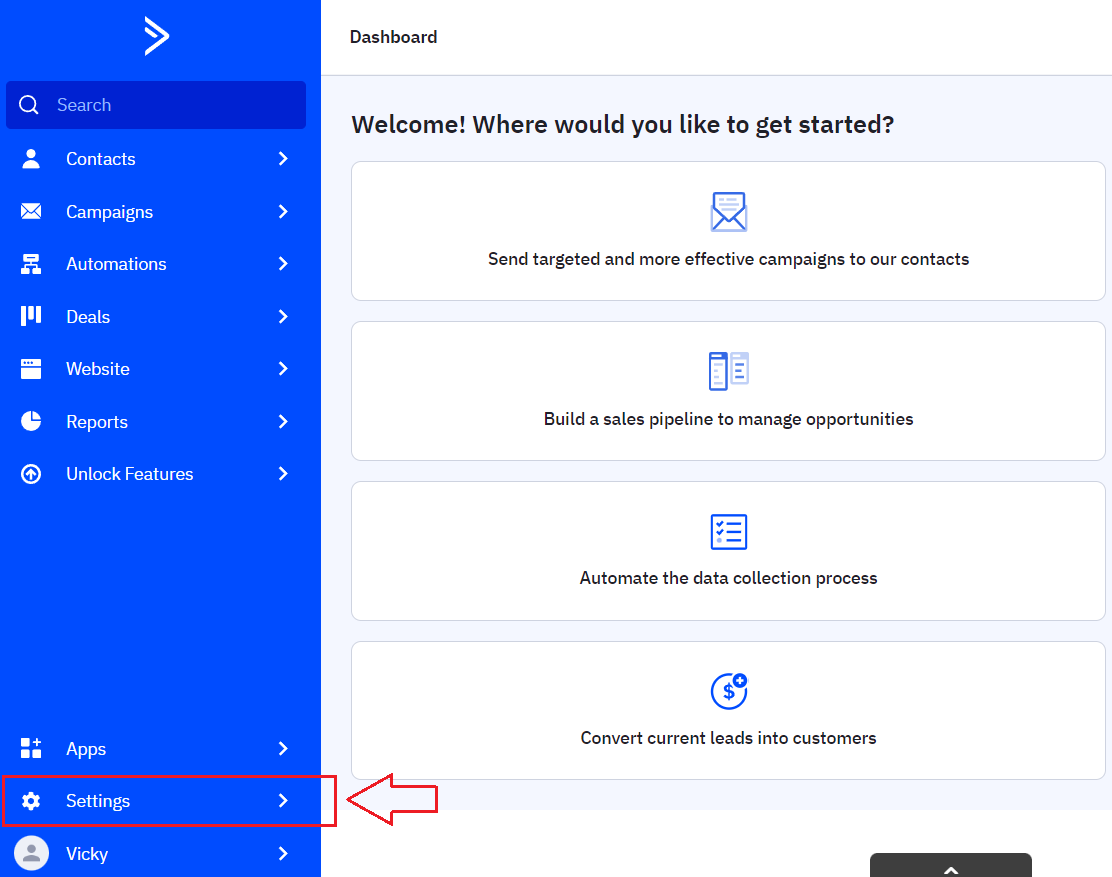
Task: Click the Dashboard page title
Action: (x=394, y=37)
